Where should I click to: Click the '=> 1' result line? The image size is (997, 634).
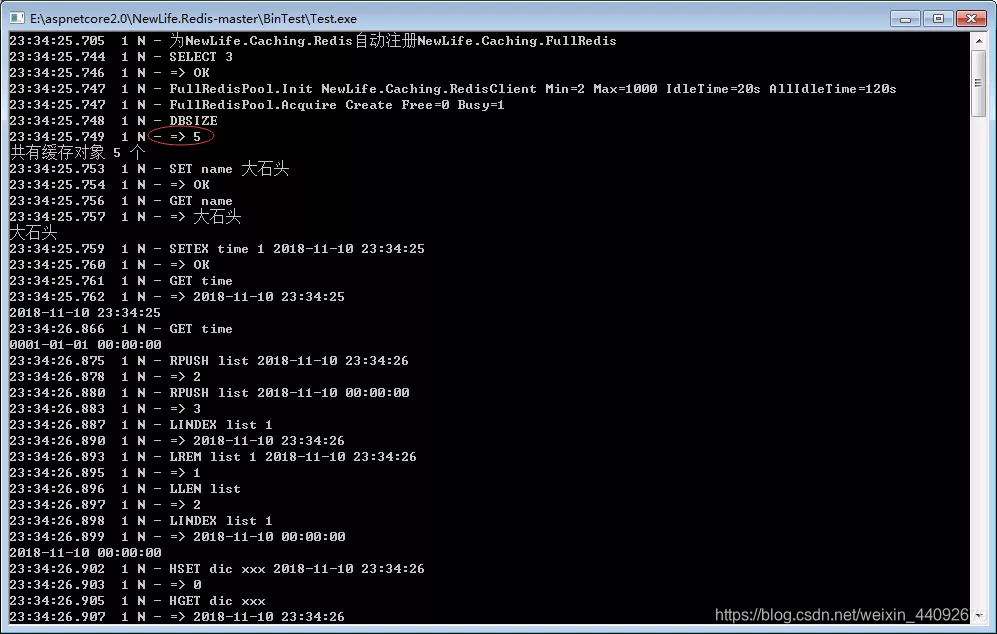coord(105,472)
